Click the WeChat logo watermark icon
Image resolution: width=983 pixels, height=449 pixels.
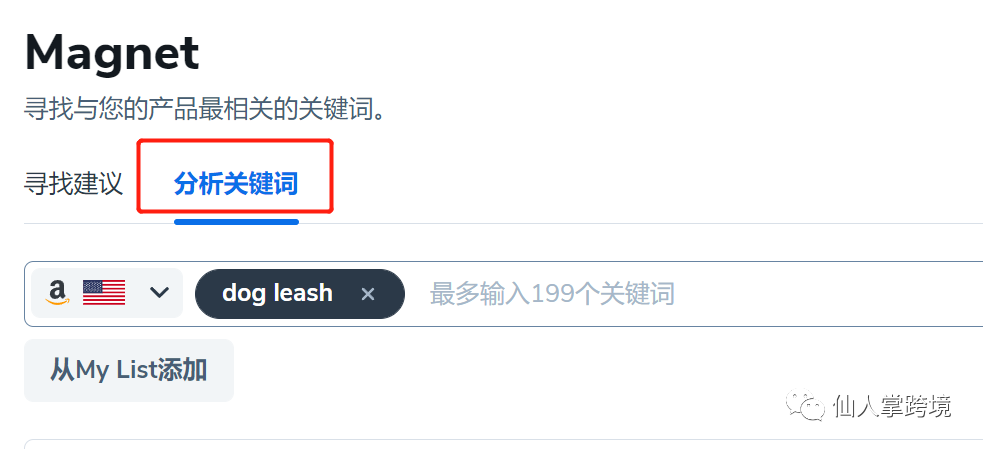point(806,406)
